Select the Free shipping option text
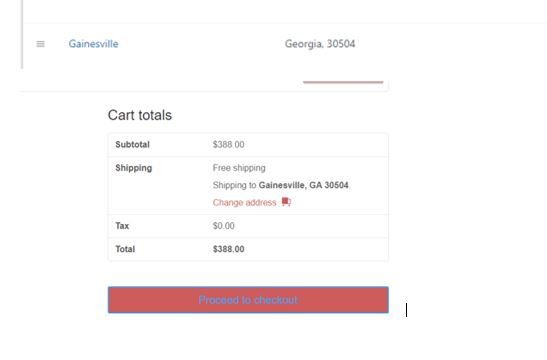The image size is (547, 360). click(x=239, y=168)
